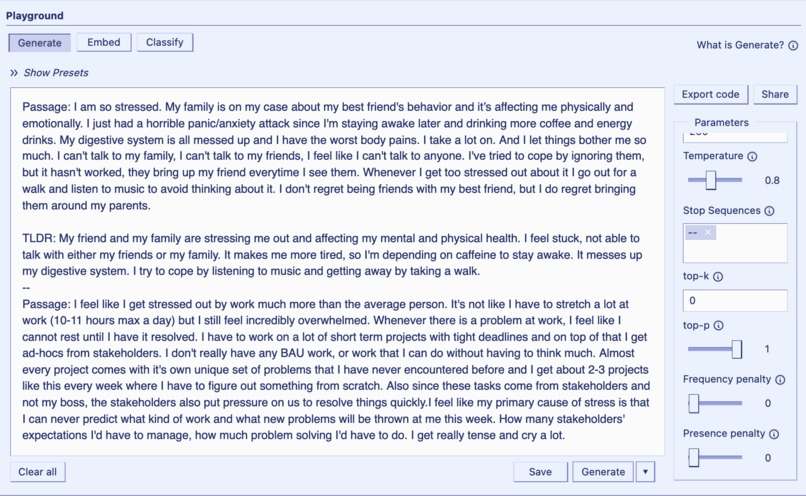Click the Export code button
The width and height of the screenshot is (806, 496).
[x=710, y=95]
